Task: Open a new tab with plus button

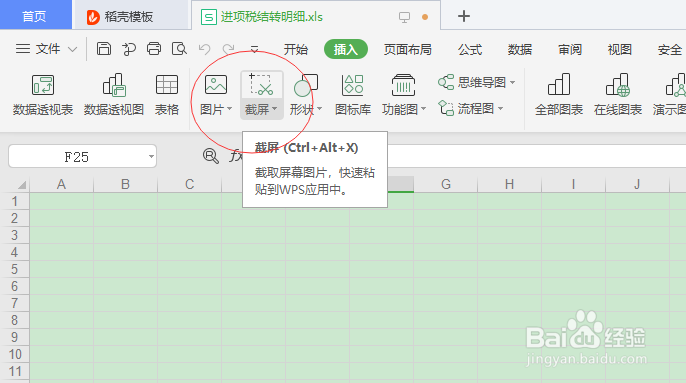Action: (464, 16)
